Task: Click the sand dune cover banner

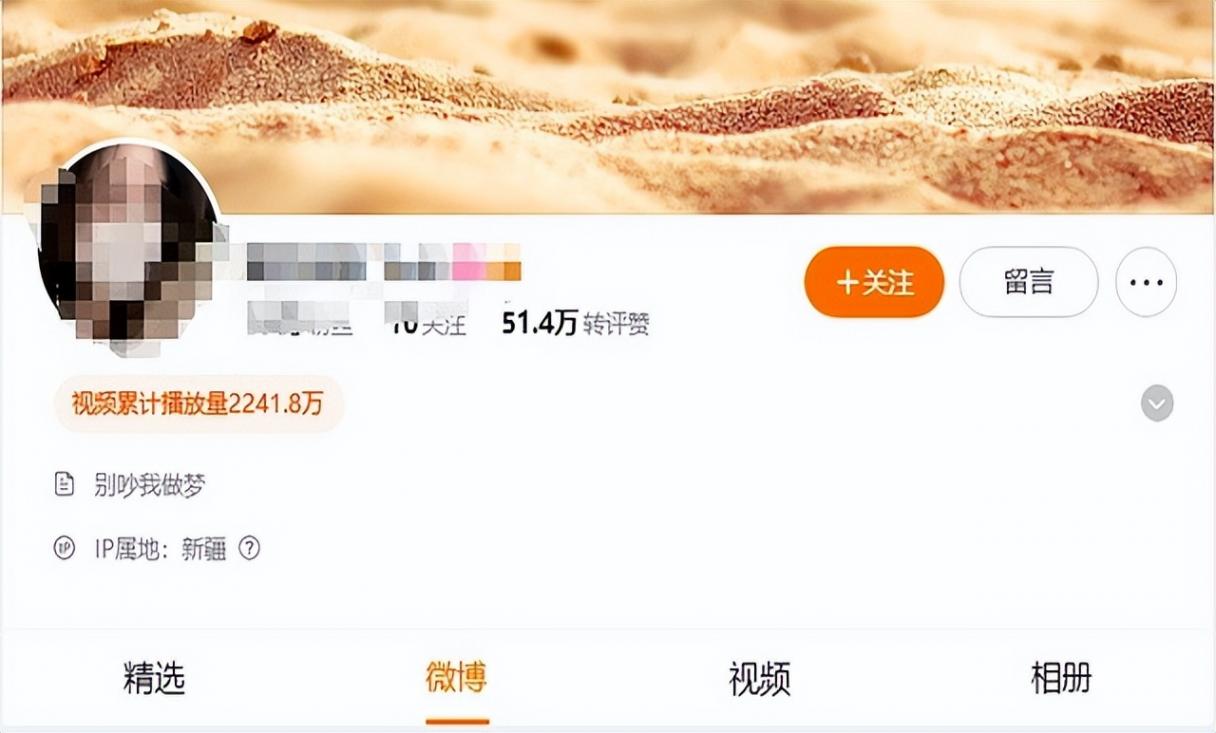Action: click(608, 106)
